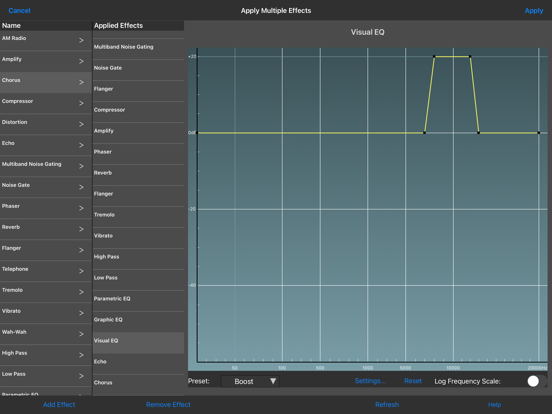Viewport: 552px width, 414px height.
Task: Expand the Vibrato chevron in the Name list
Action: 81,313
